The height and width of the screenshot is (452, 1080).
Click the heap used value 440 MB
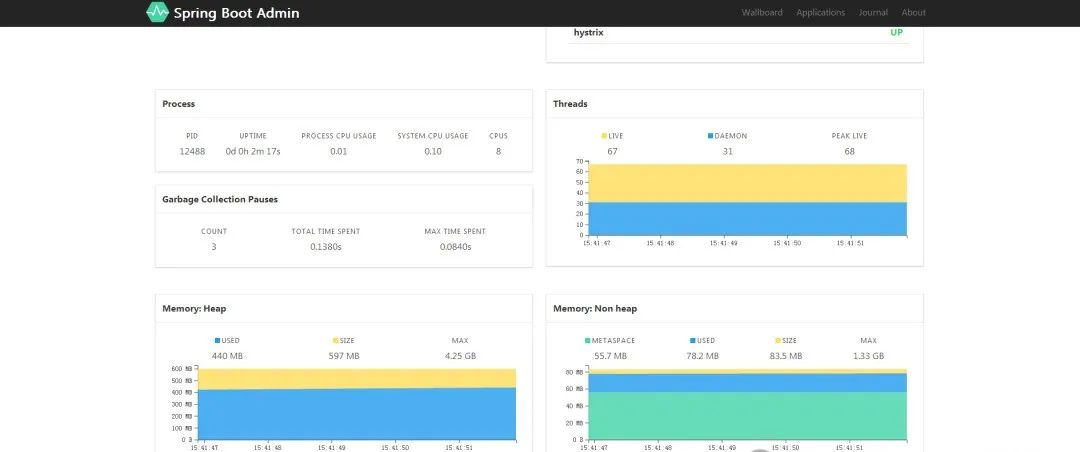(x=227, y=356)
